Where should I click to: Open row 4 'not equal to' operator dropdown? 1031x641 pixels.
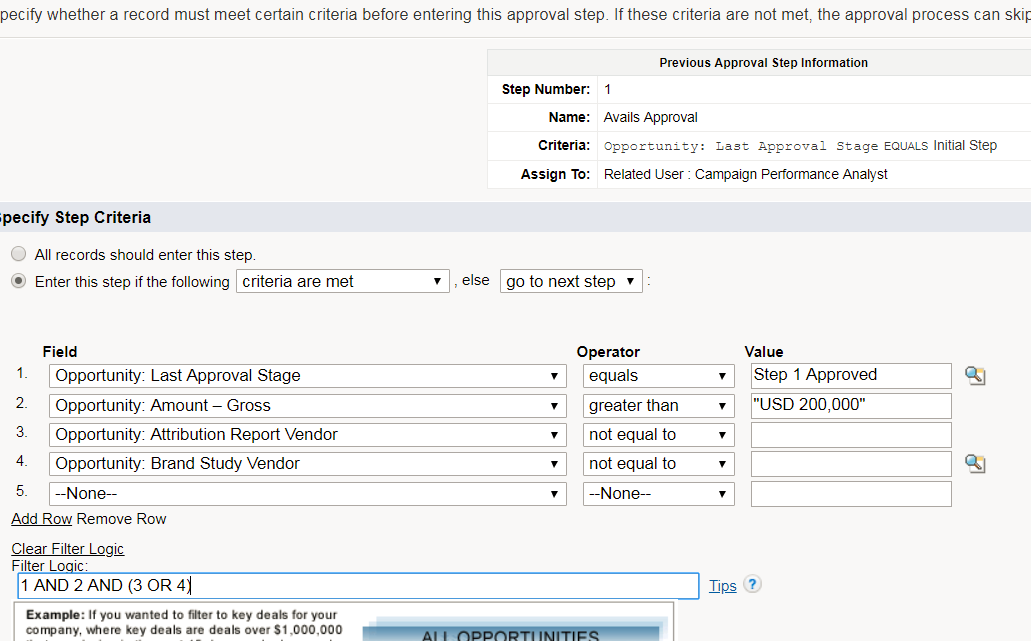pyautogui.click(x=659, y=464)
